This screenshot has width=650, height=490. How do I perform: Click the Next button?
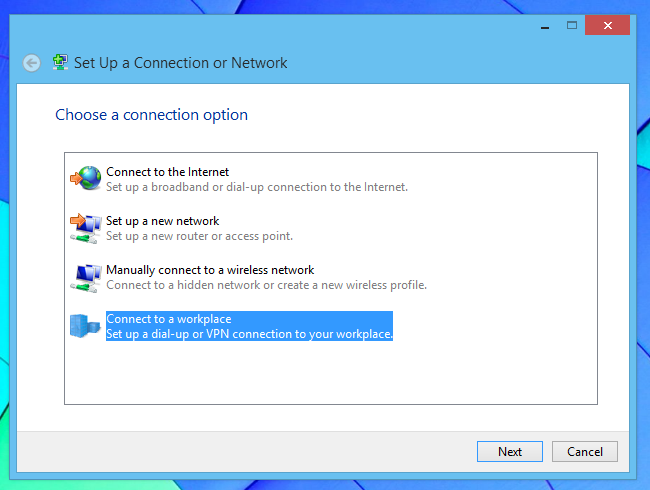pyautogui.click(x=509, y=451)
